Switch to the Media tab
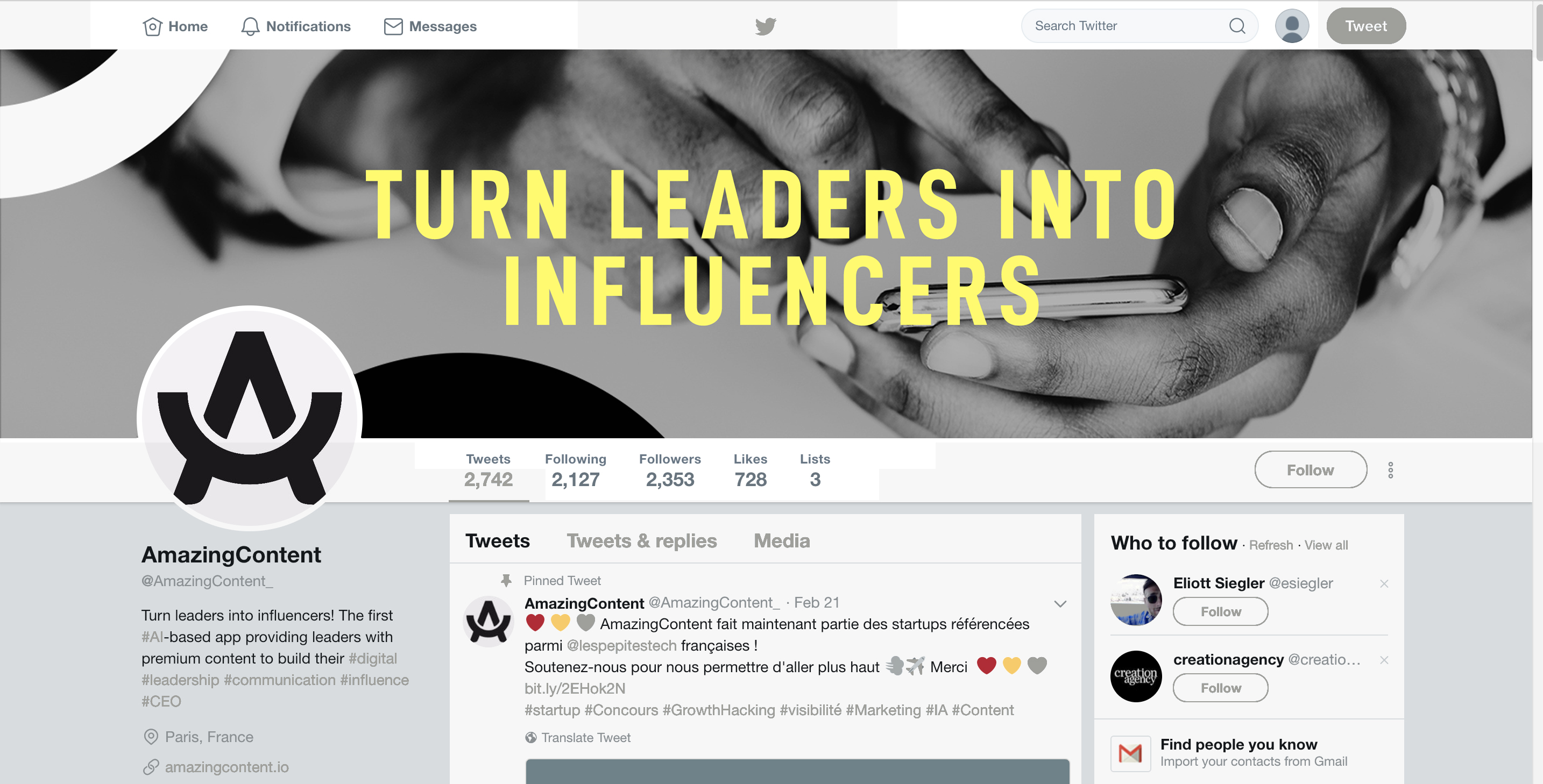This screenshot has width=1543, height=784. pos(782,540)
